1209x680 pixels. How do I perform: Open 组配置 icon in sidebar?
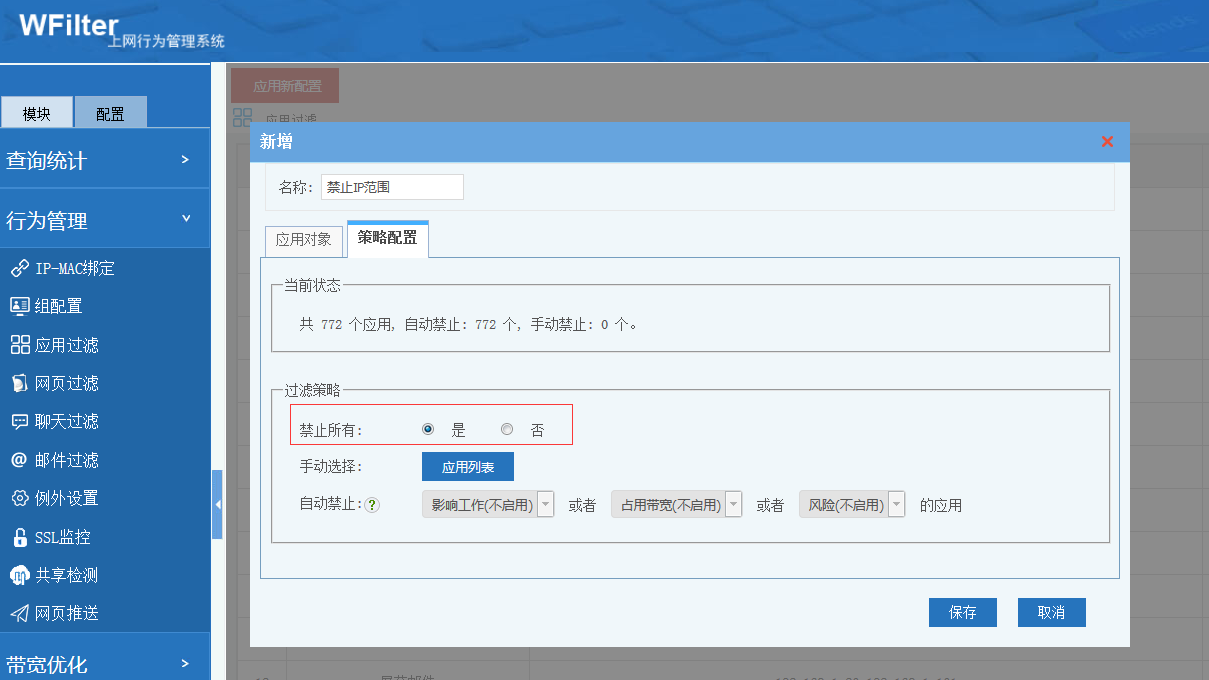coord(19,306)
